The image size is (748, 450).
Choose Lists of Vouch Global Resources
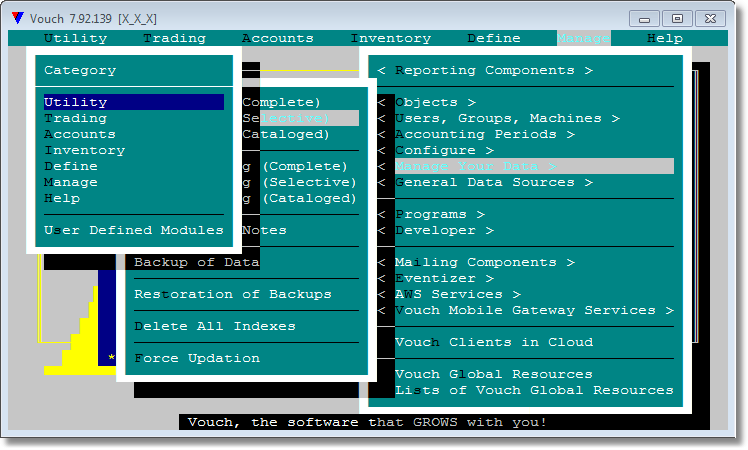(534, 390)
